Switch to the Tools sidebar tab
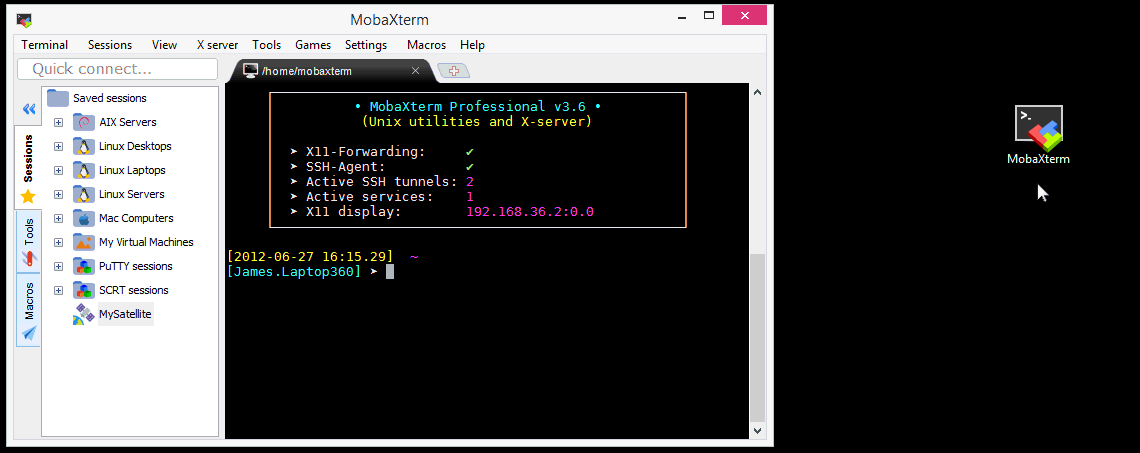The height and width of the screenshot is (453, 1140). pyautogui.click(x=29, y=242)
